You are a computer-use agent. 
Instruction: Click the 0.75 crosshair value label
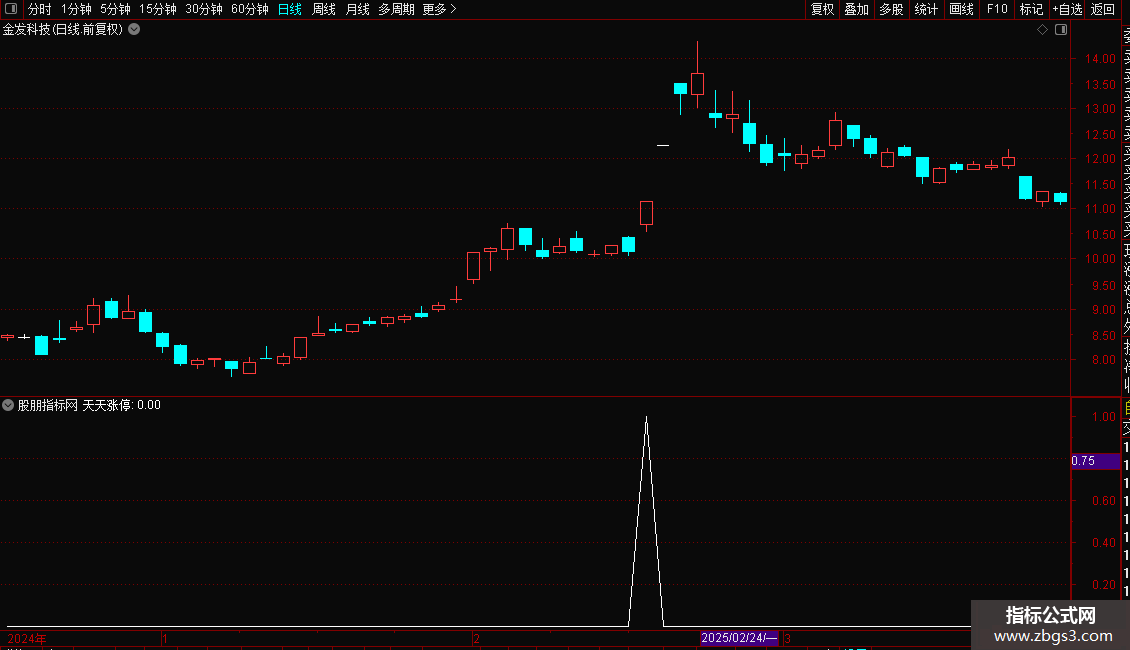[1095, 460]
